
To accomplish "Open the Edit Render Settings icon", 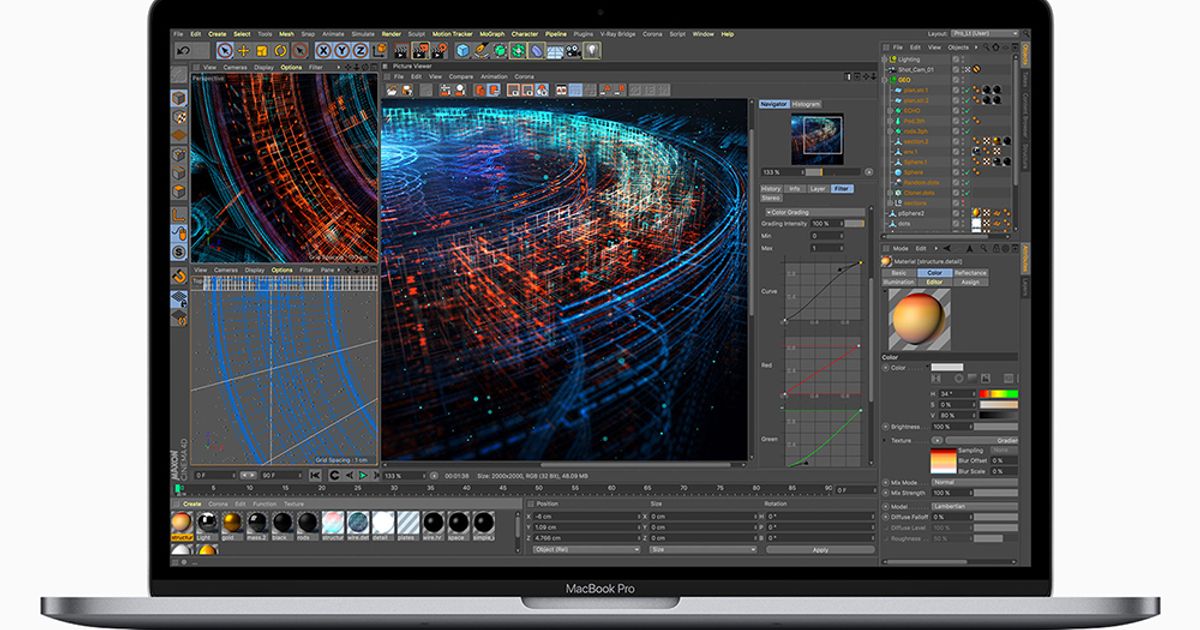I will (x=439, y=50).
